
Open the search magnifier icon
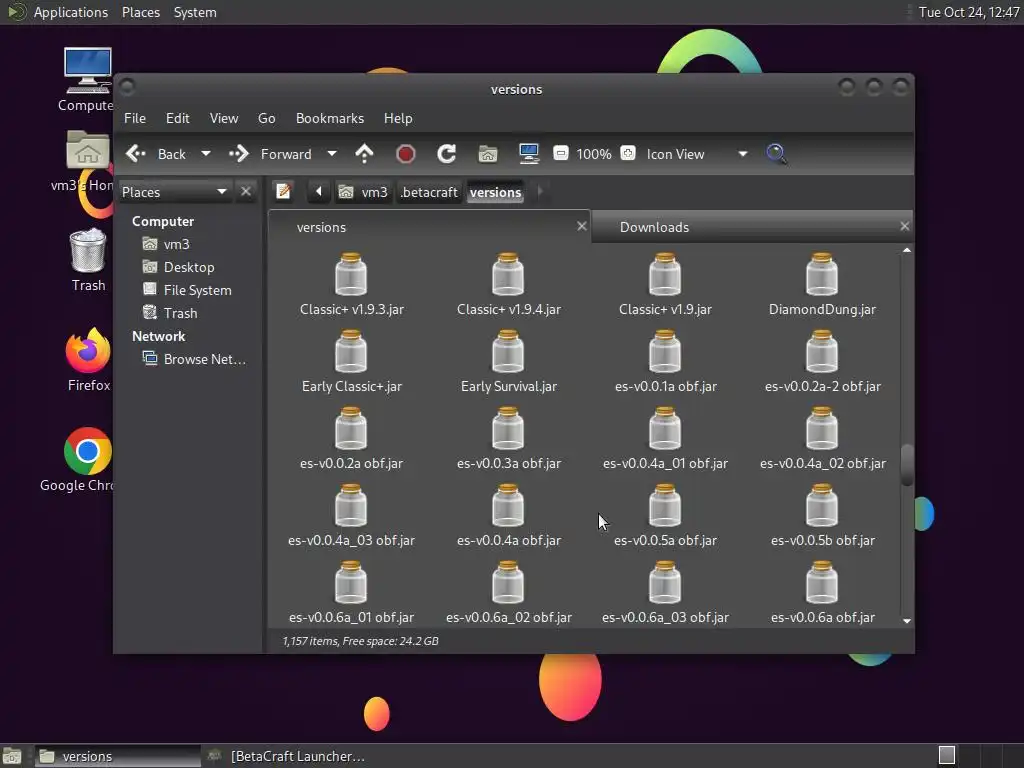click(776, 154)
